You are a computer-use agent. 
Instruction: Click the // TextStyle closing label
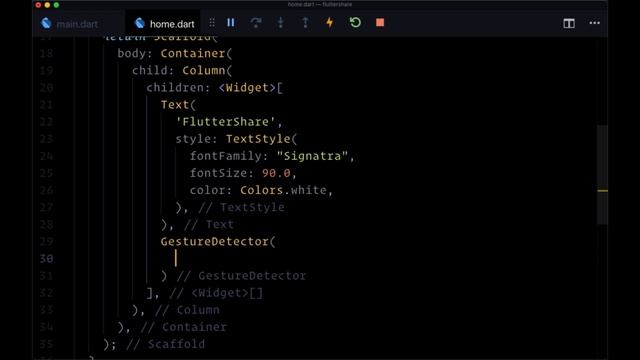(x=241, y=207)
